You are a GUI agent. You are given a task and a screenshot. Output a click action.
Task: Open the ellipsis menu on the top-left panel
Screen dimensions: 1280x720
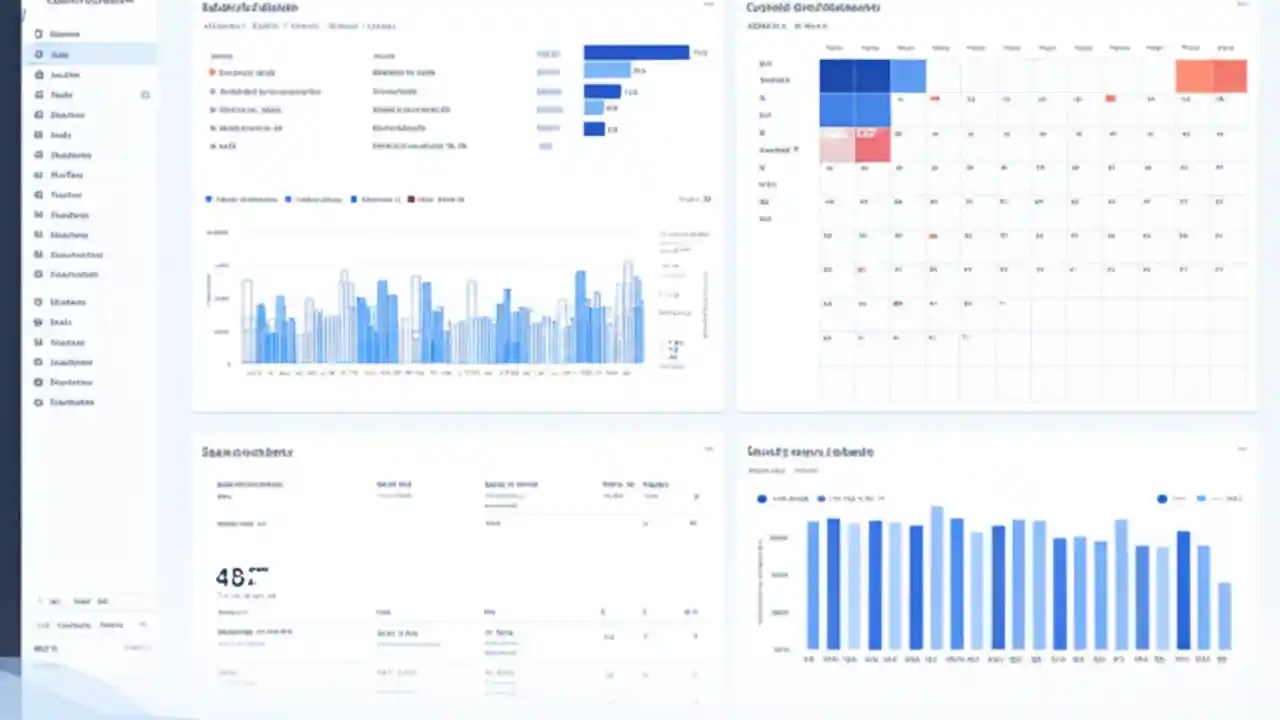point(709,7)
